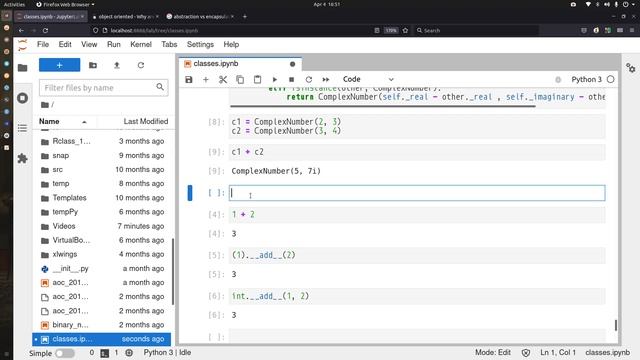Screen dimensions: 640x360
Task: Save the notebook with the floppy disk icon
Action: click(x=189, y=80)
